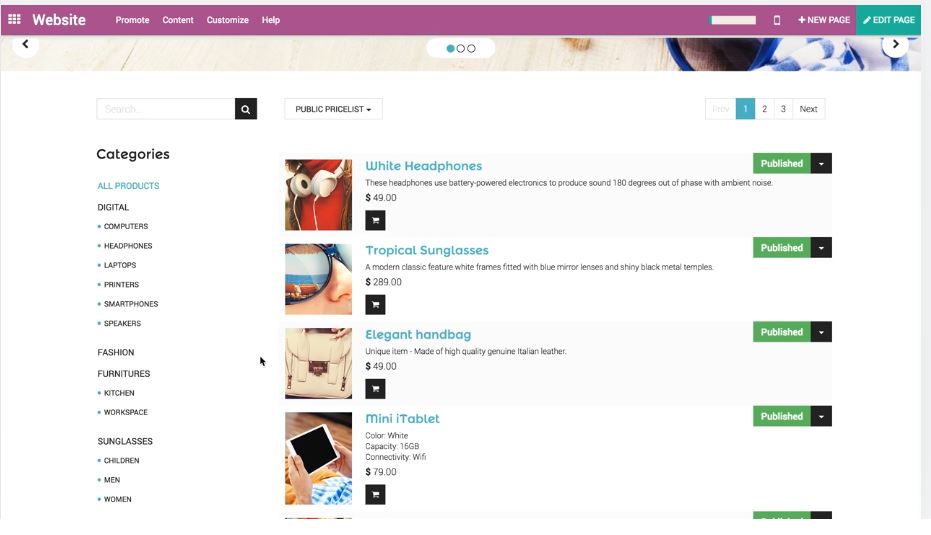Expand options arrow for Mini iTablet

point(821,416)
